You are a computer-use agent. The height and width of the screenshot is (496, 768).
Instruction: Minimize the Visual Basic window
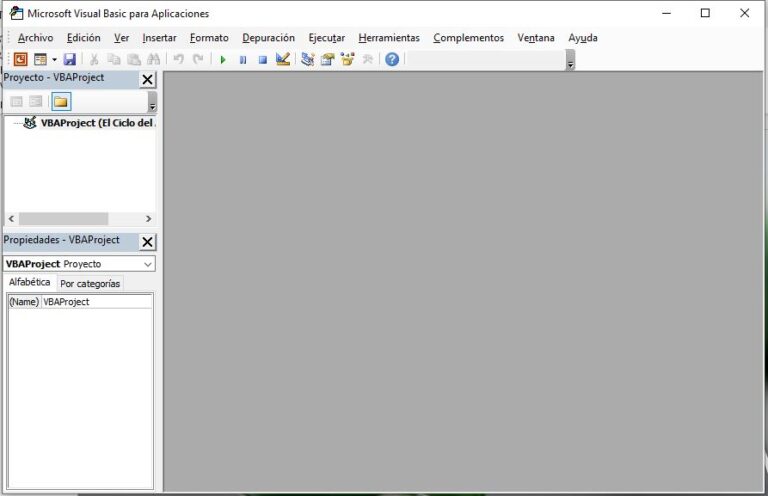point(667,13)
